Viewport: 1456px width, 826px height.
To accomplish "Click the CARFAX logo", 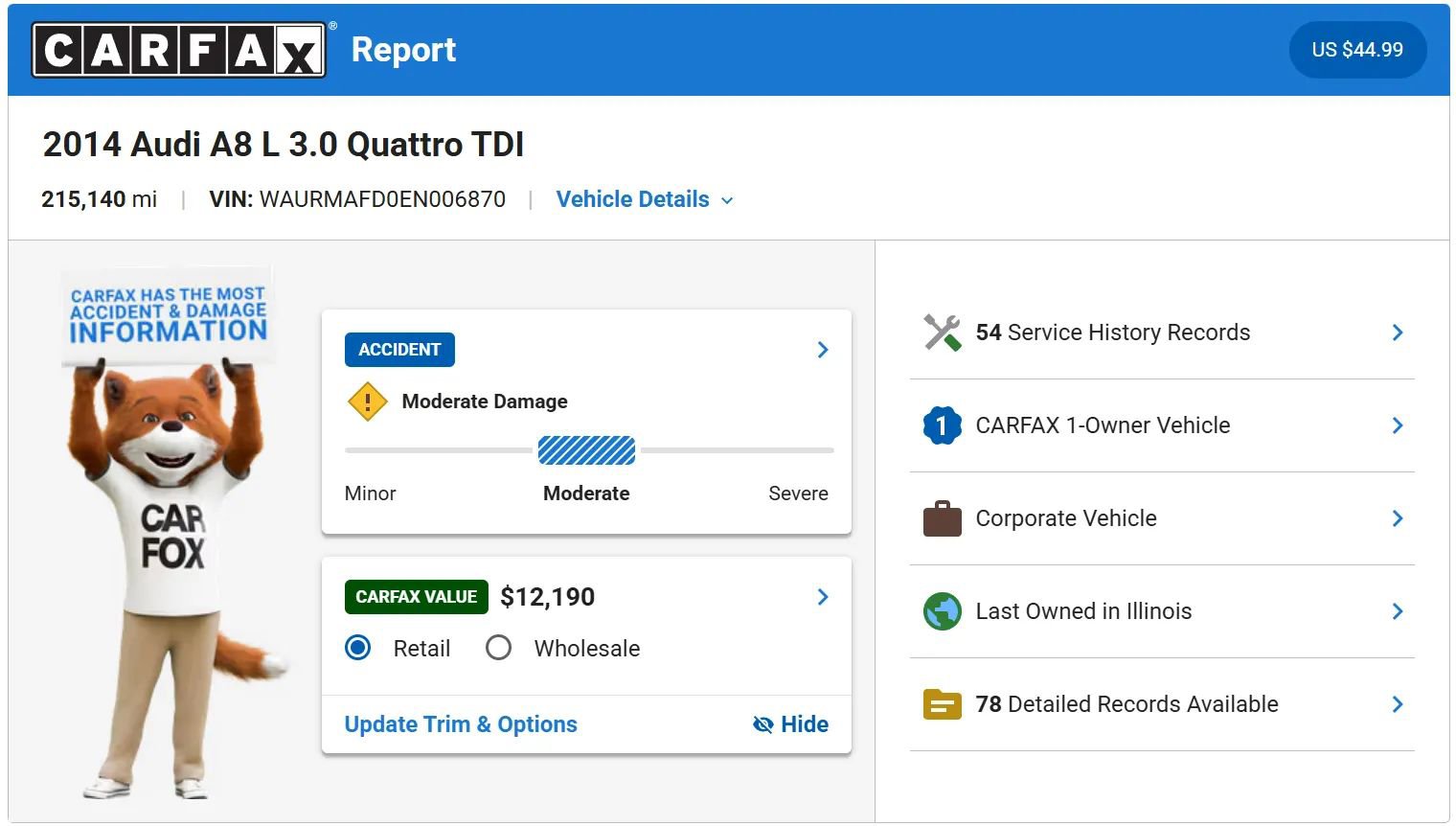I will coord(178,49).
